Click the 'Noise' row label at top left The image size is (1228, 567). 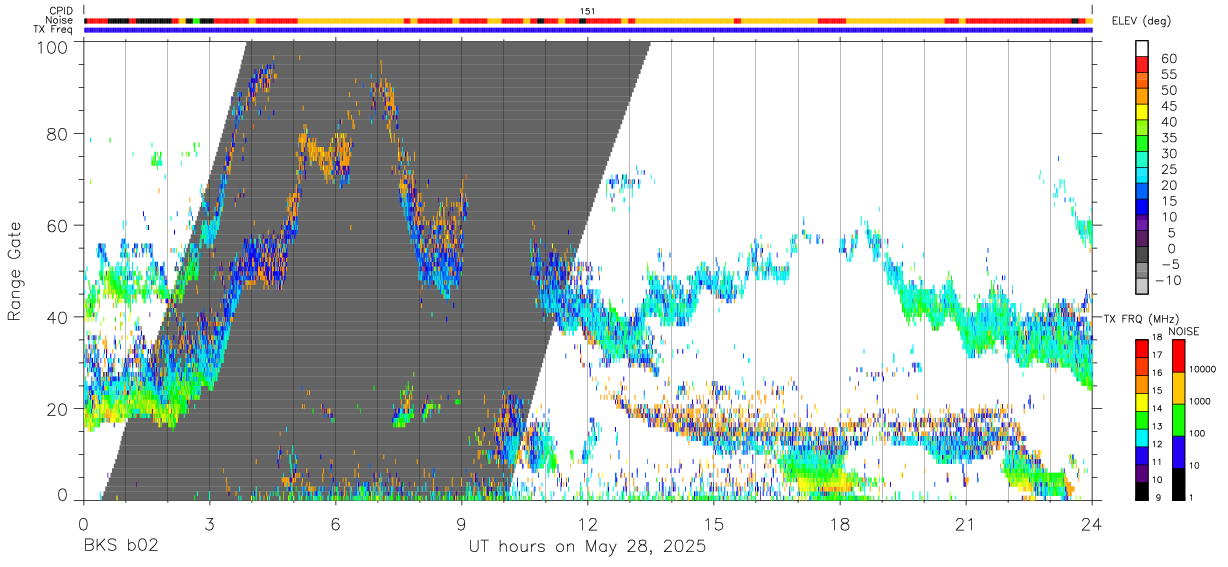[60, 20]
